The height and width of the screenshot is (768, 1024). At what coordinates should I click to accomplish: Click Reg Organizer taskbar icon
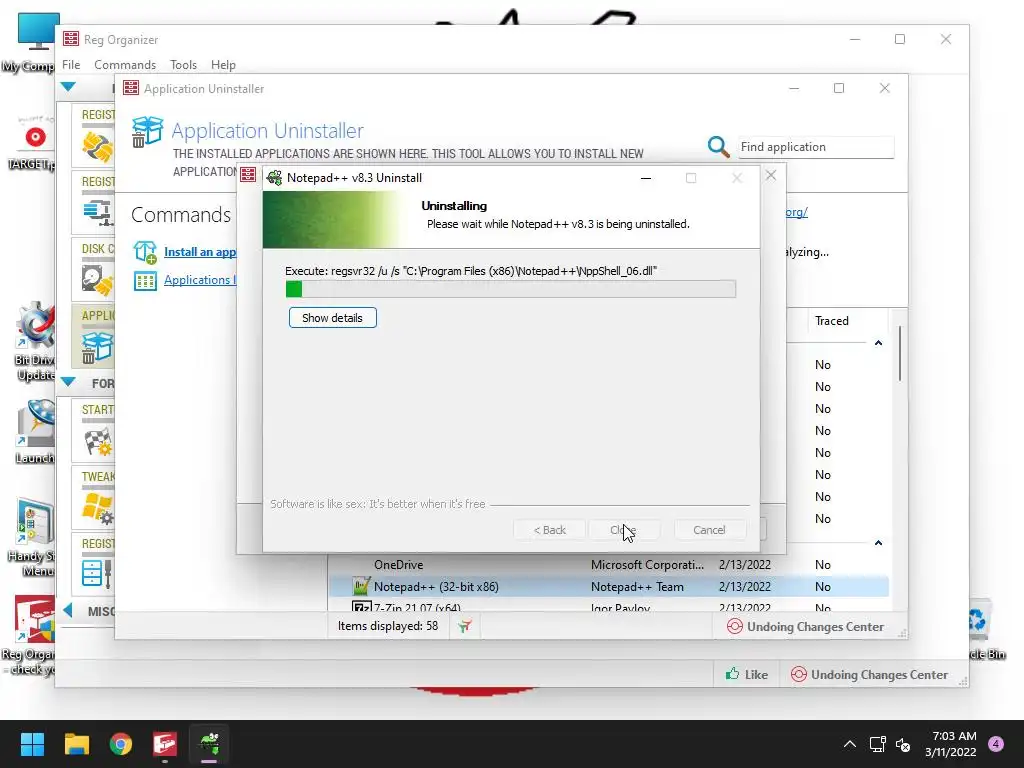pos(165,744)
